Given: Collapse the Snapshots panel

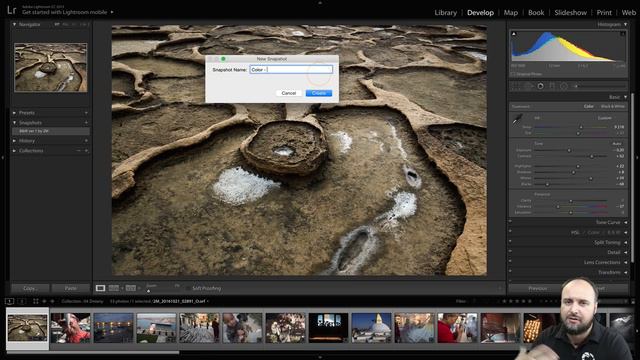Looking at the screenshot, I should coord(14,122).
